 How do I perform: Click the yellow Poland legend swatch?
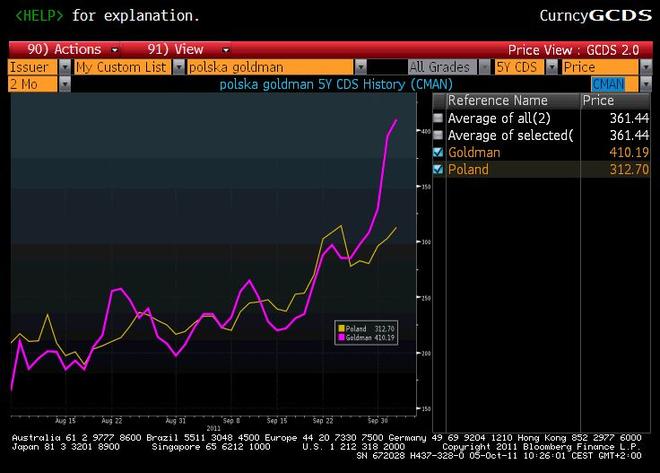(341, 329)
